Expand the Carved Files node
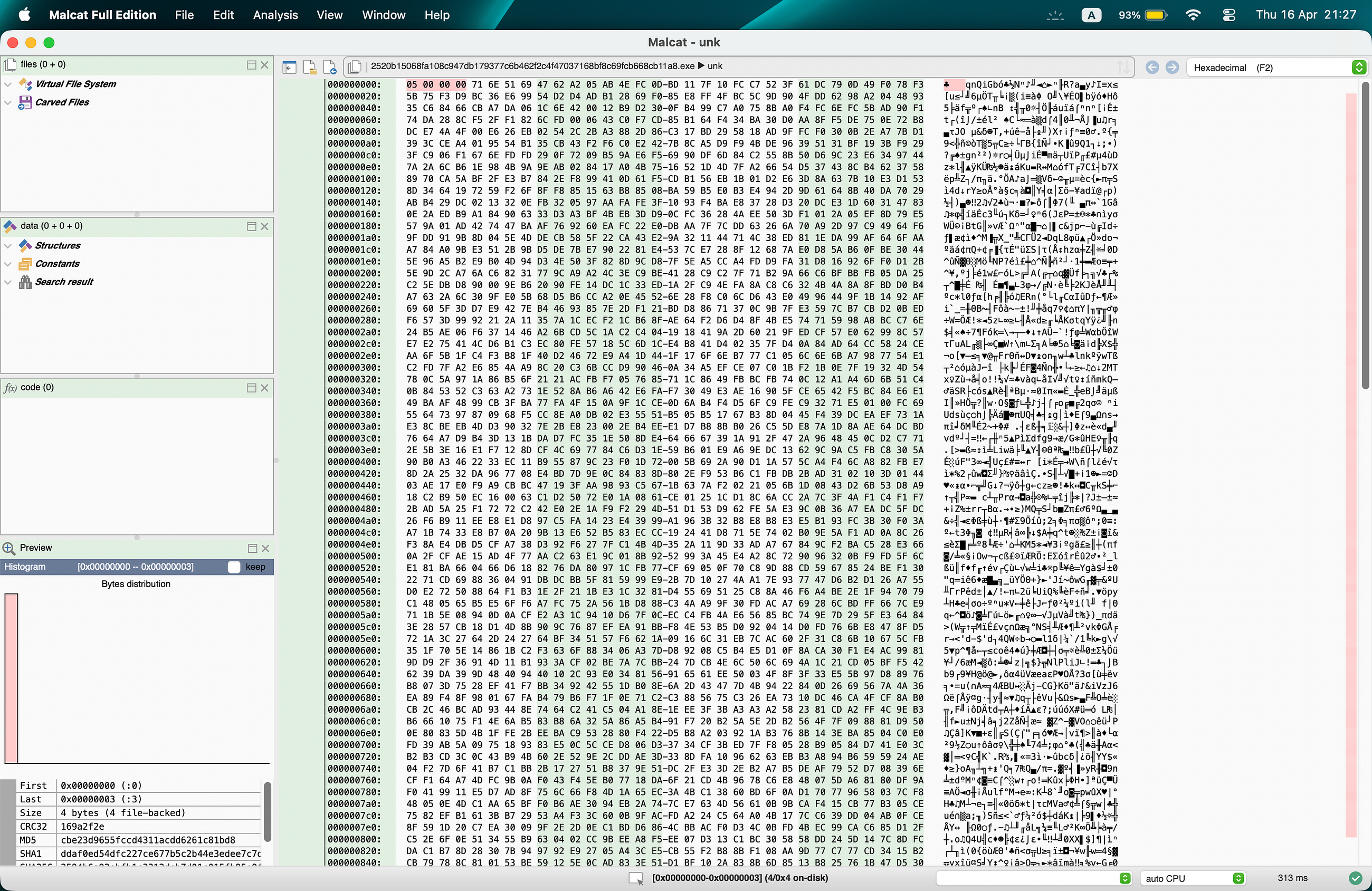This screenshot has height=891, width=1372. 8,102
